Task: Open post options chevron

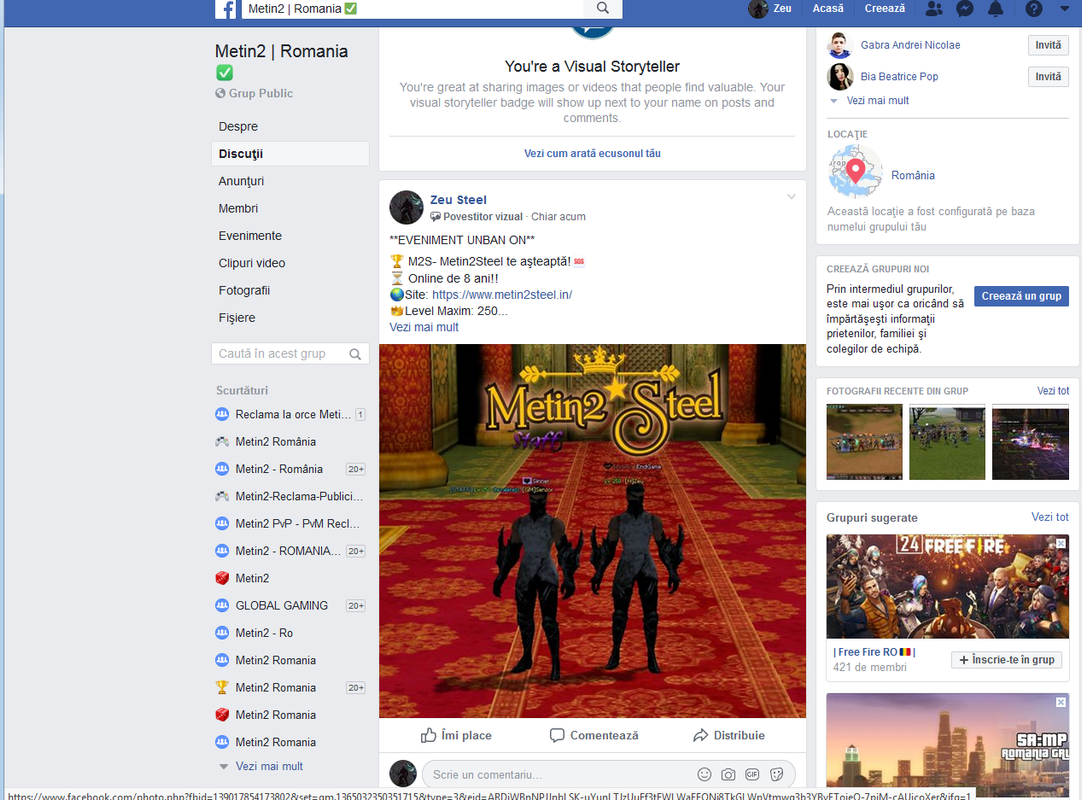Action: point(791,197)
